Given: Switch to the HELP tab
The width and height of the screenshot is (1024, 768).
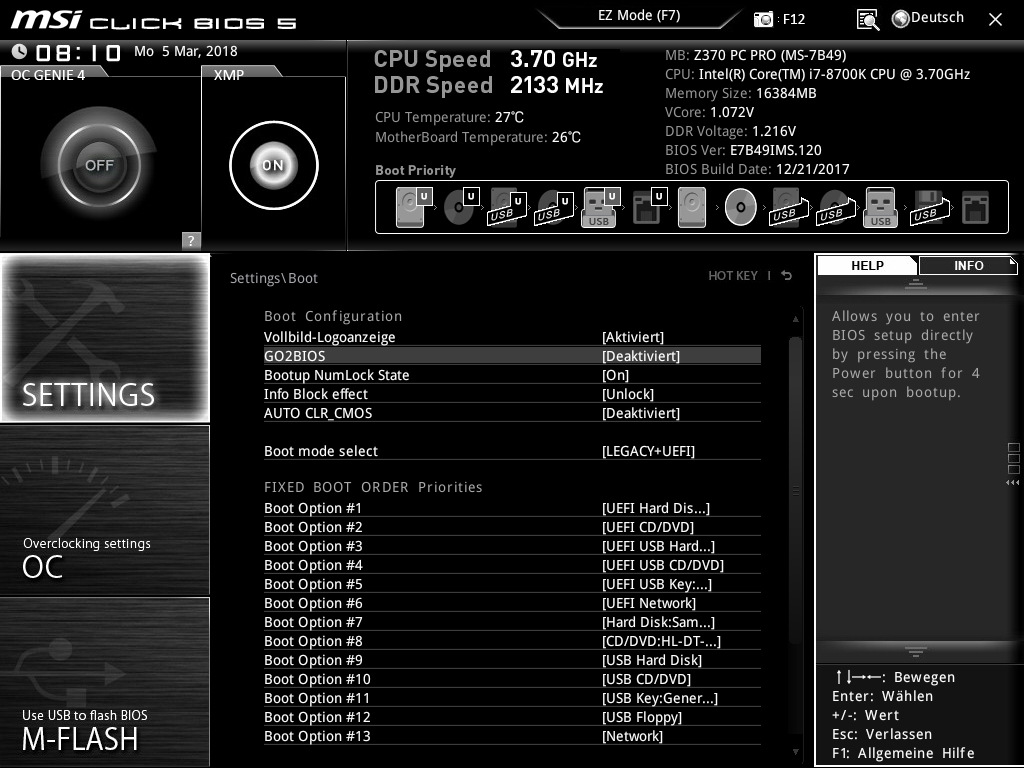Looking at the screenshot, I should pos(867,266).
